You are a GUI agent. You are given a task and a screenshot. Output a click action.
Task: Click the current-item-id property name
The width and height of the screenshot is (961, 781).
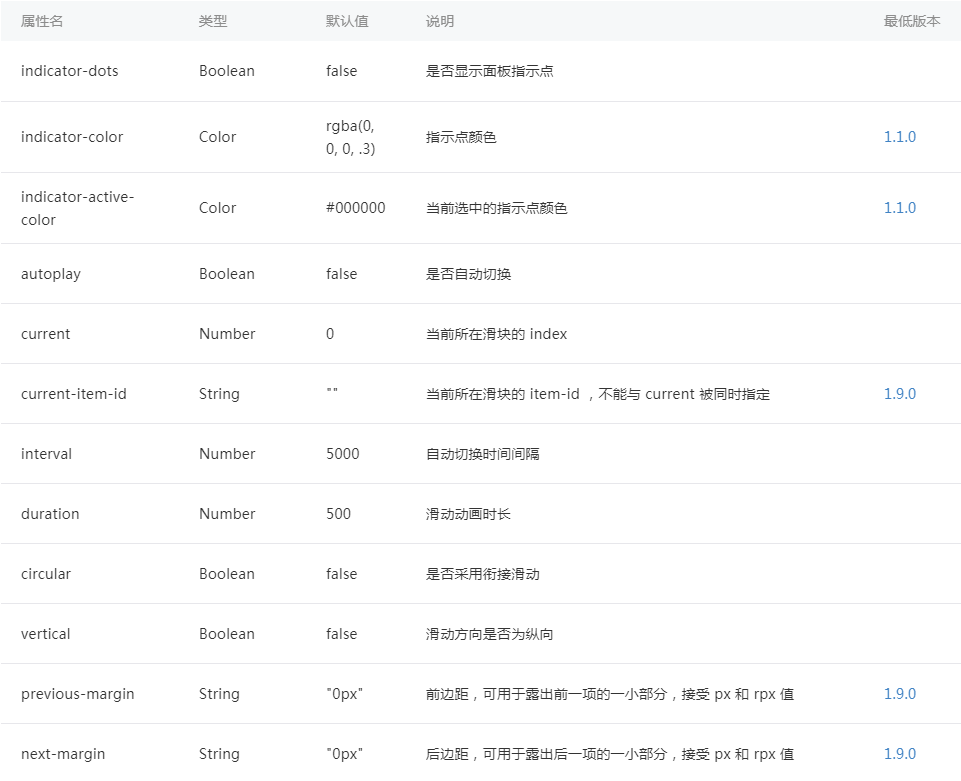[74, 394]
